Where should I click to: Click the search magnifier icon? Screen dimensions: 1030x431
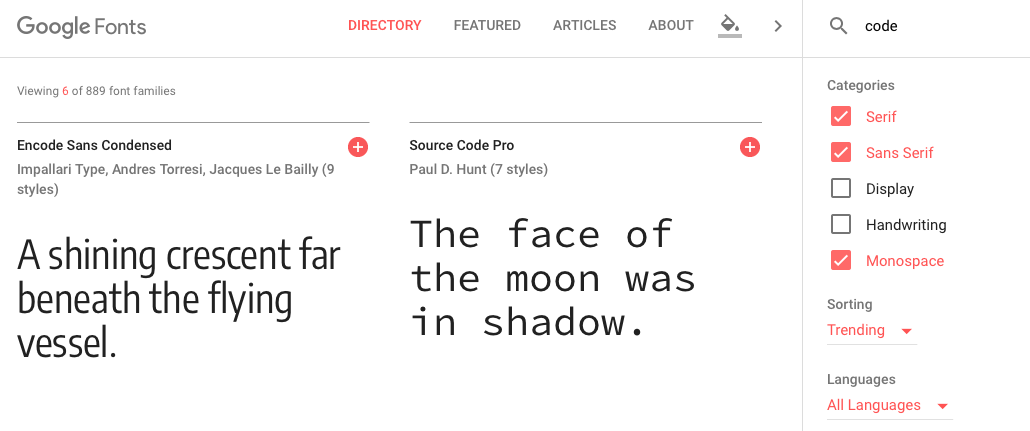838,26
